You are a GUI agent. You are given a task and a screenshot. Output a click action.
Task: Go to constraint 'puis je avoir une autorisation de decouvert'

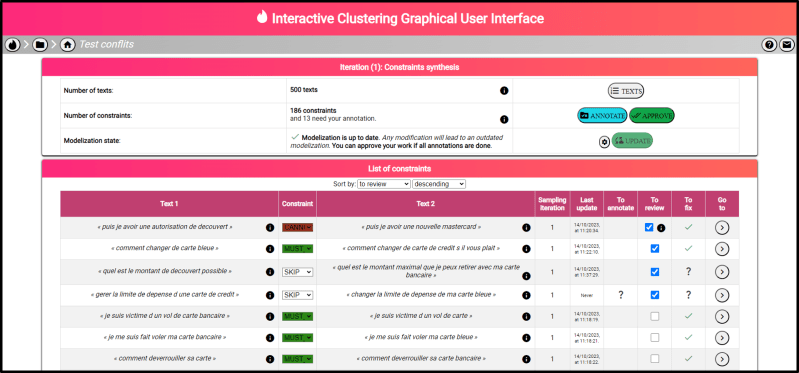[x=722, y=228]
